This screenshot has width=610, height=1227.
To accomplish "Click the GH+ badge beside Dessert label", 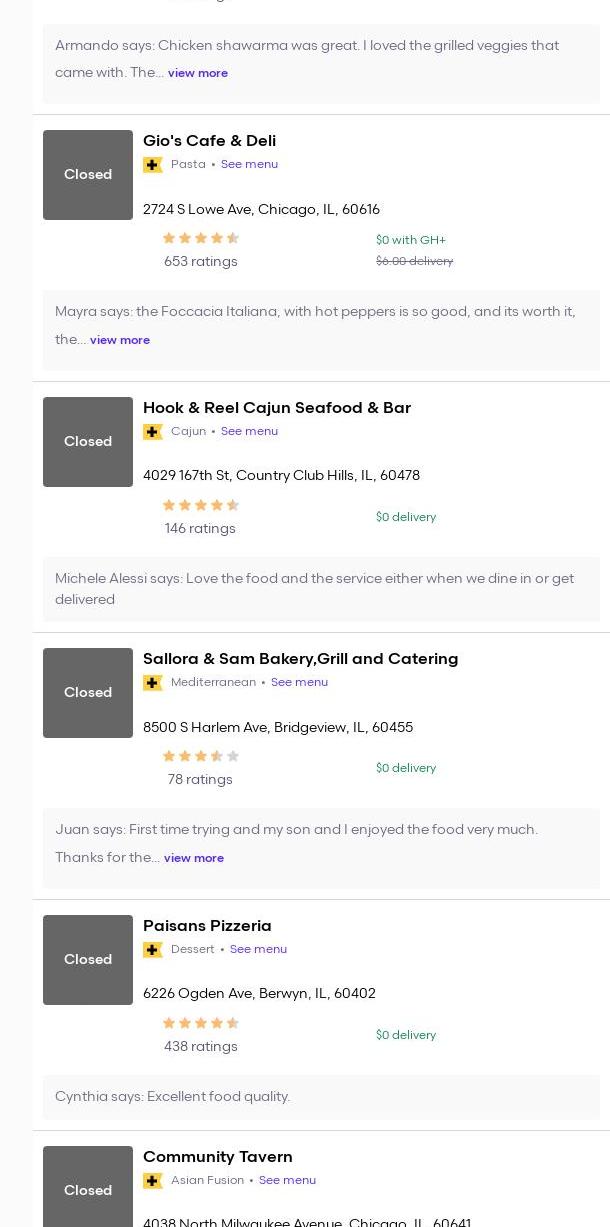I will click(x=153, y=950).
